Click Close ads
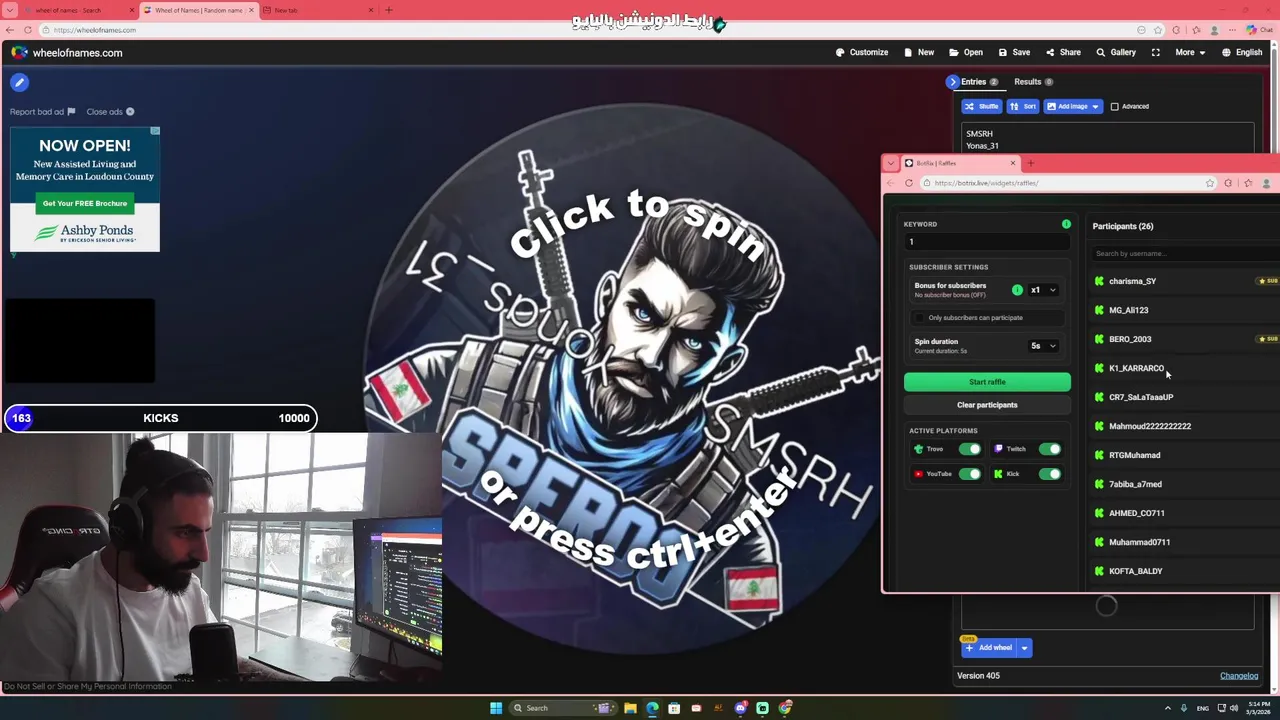Screen dimensions: 1280x720 (110, 112)
